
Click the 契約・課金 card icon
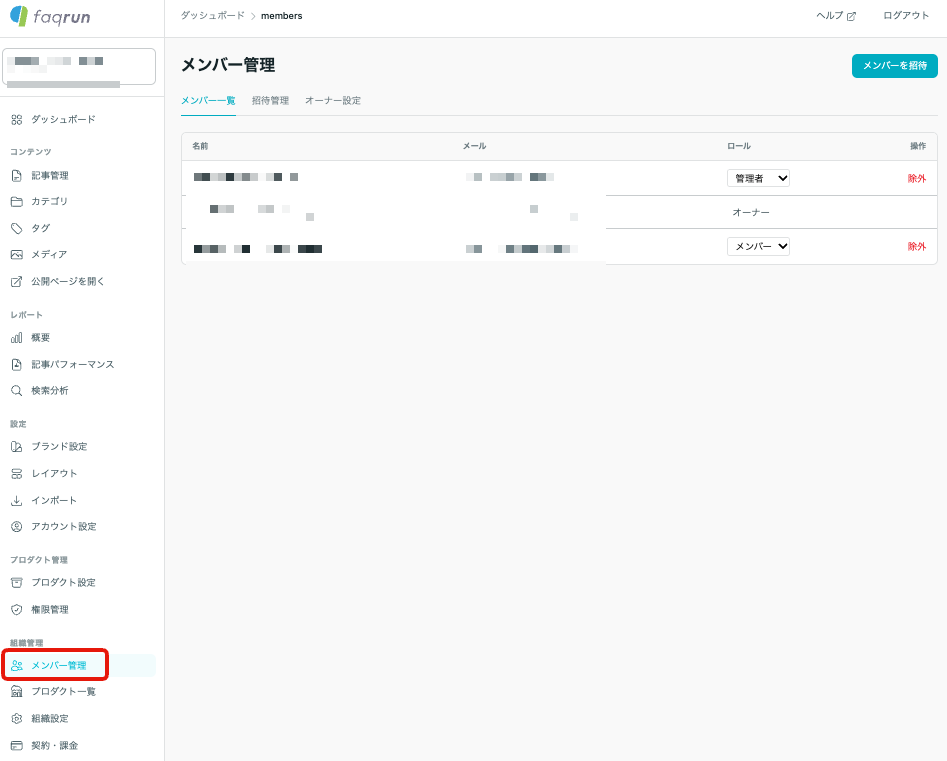(17, 746)
